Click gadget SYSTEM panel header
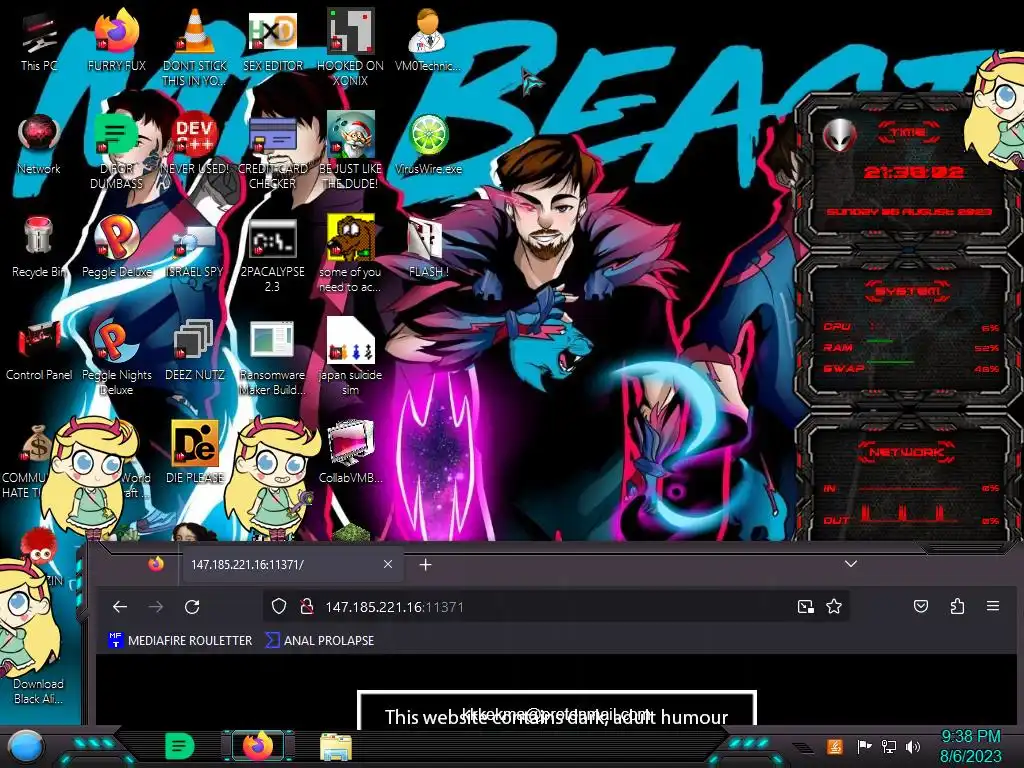This screenshot has width=1024, height=768. click(908, 291)
